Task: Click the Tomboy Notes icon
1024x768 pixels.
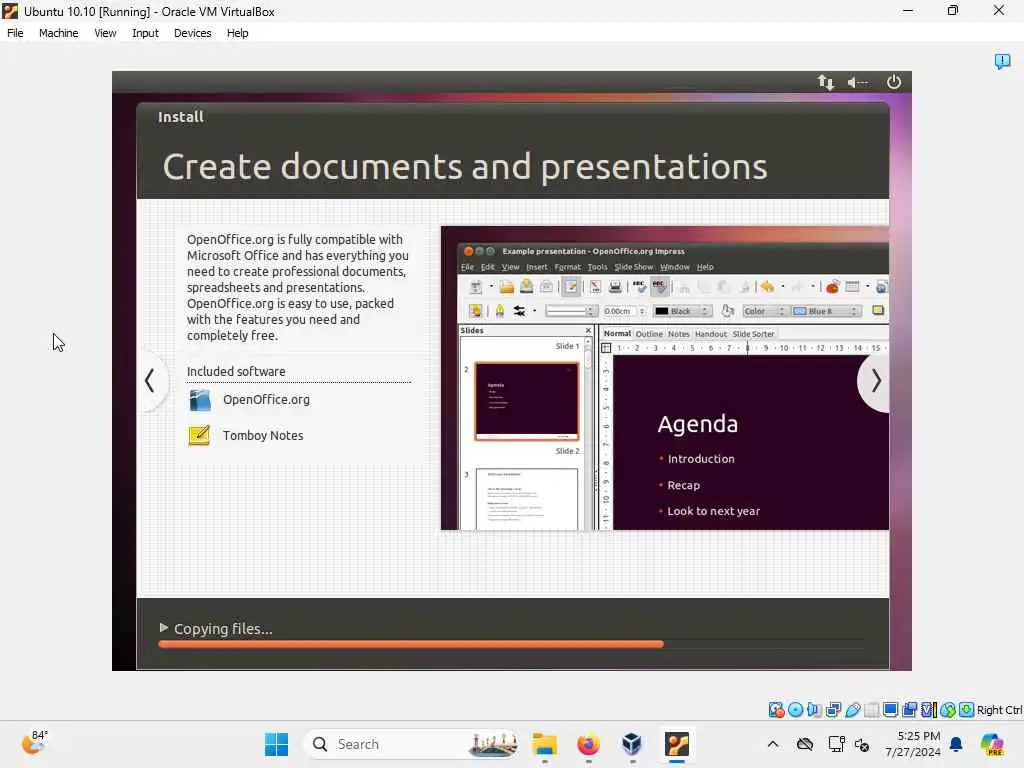Action: tap(199, 436)
